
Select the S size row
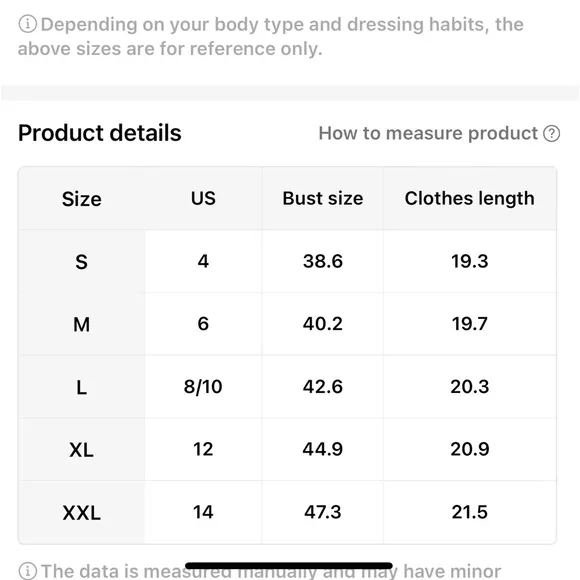[287, 262]
